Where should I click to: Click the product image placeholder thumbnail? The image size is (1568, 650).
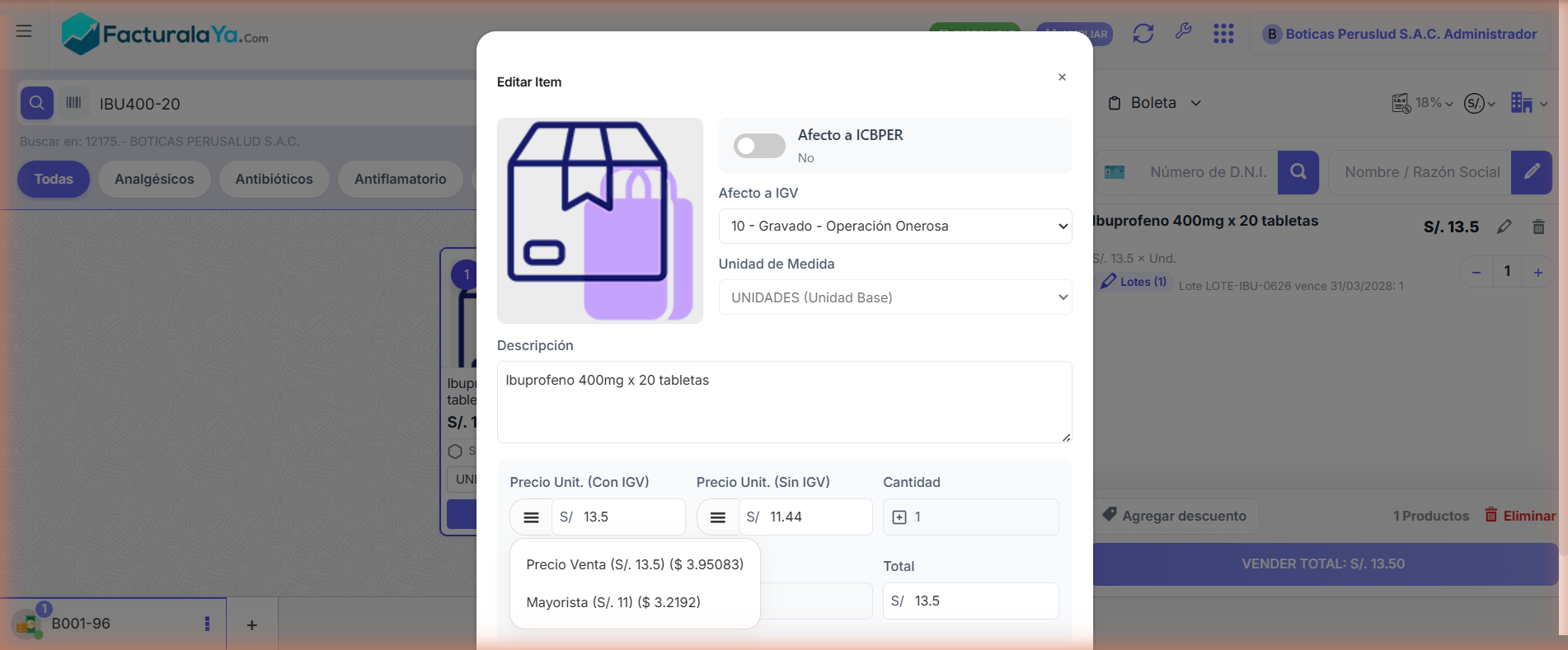[x=600, y=221]
